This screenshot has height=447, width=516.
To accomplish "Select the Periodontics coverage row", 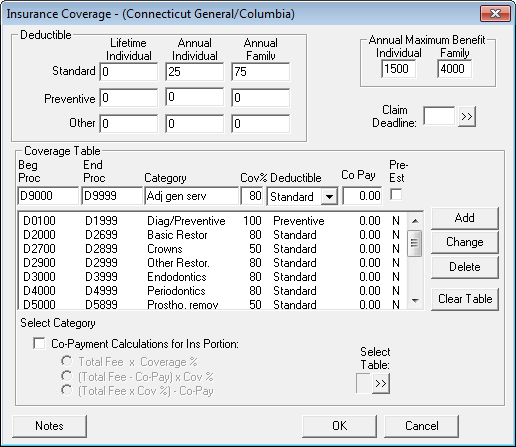I will (x=213, y=291).
